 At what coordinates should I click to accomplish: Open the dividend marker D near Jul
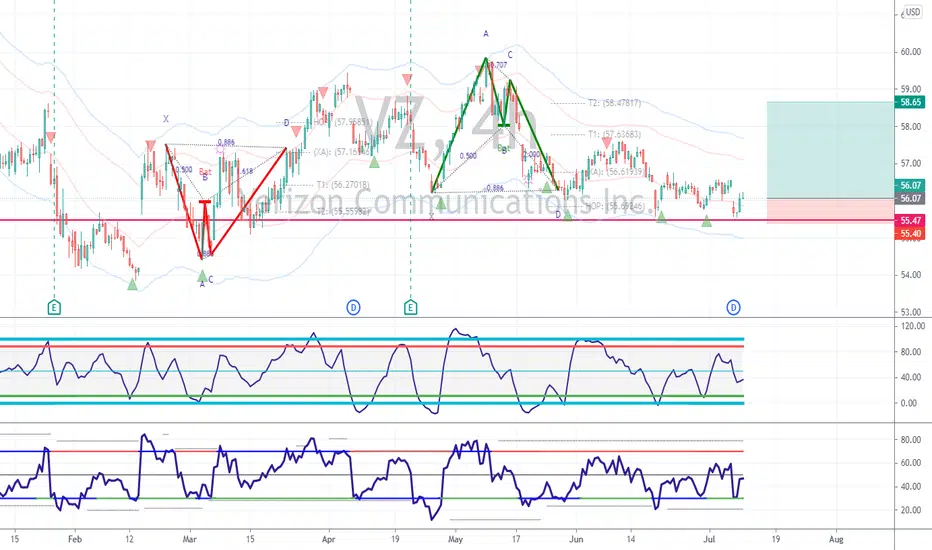tap(733, 307)
